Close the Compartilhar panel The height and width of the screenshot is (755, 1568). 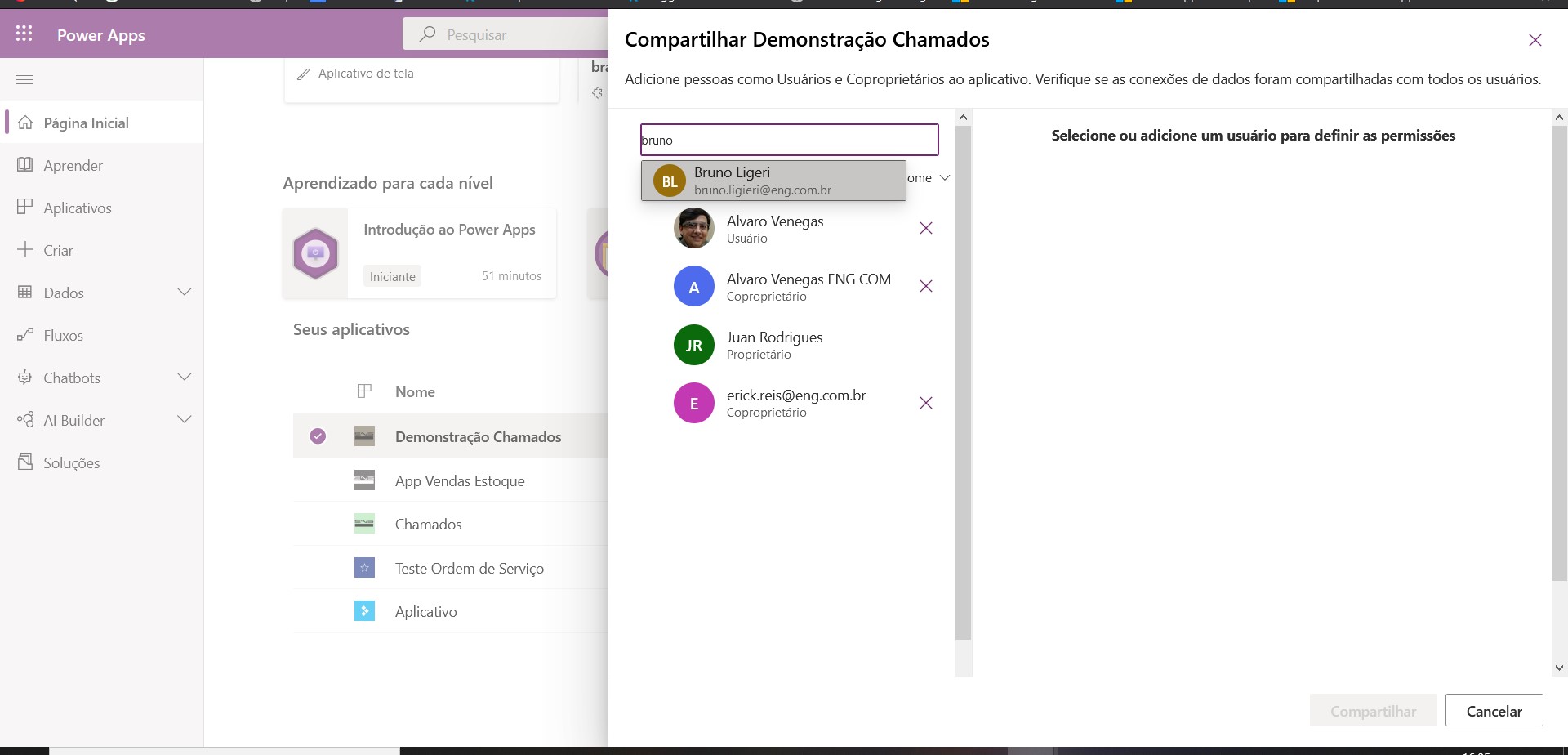point(1535,40)
